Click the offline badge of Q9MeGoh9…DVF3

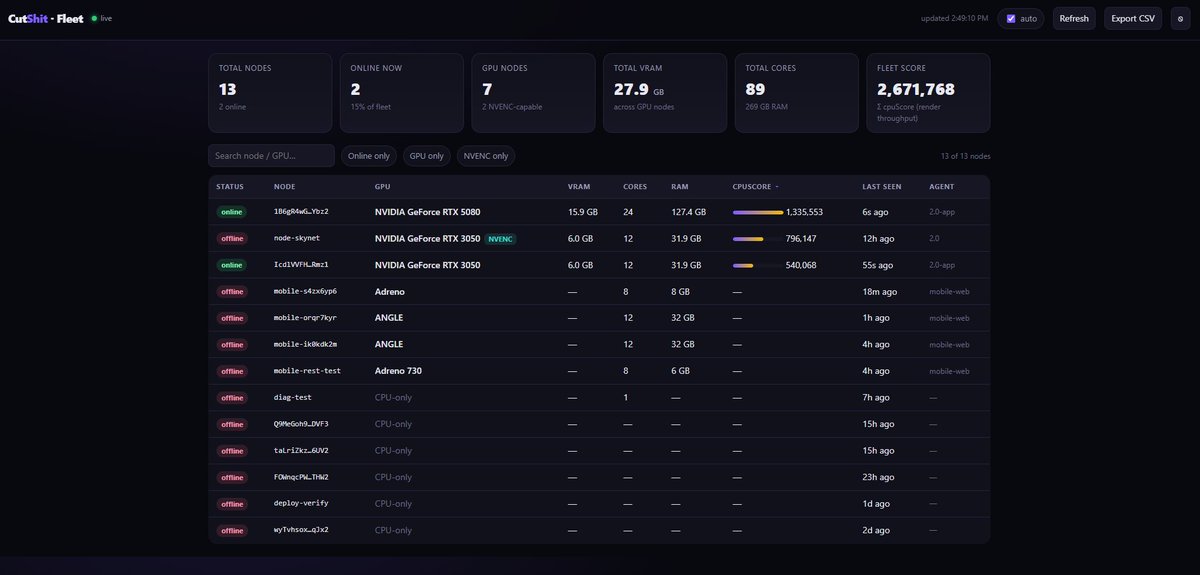point(232,424)
